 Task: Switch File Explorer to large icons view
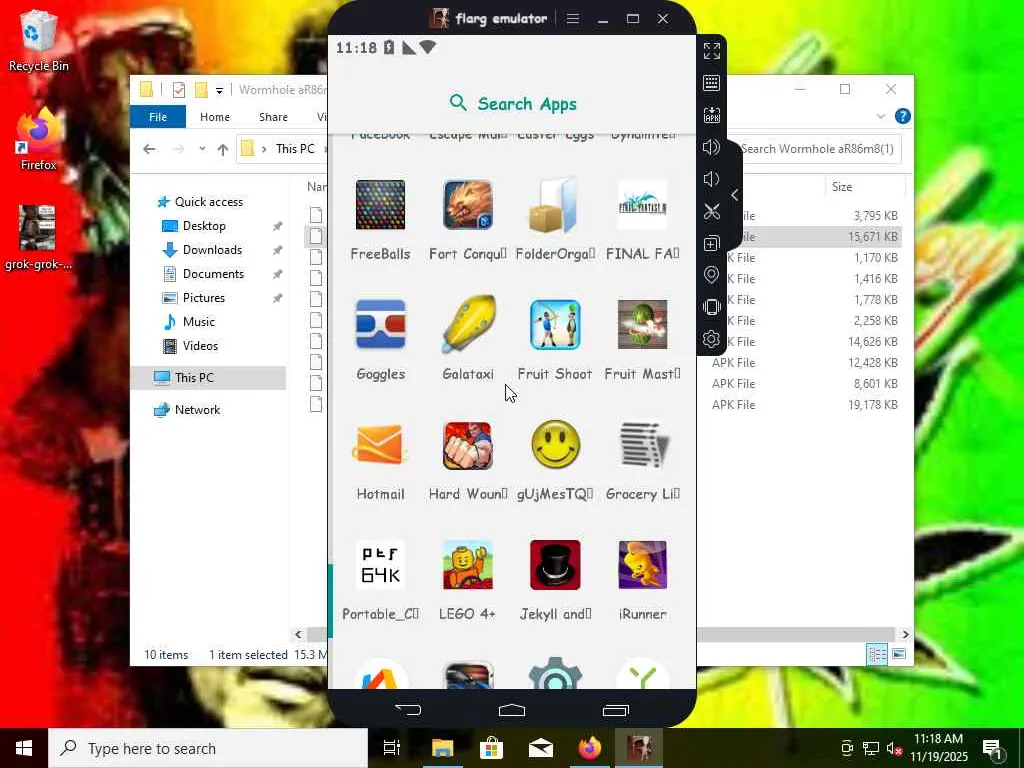(899, 654)
